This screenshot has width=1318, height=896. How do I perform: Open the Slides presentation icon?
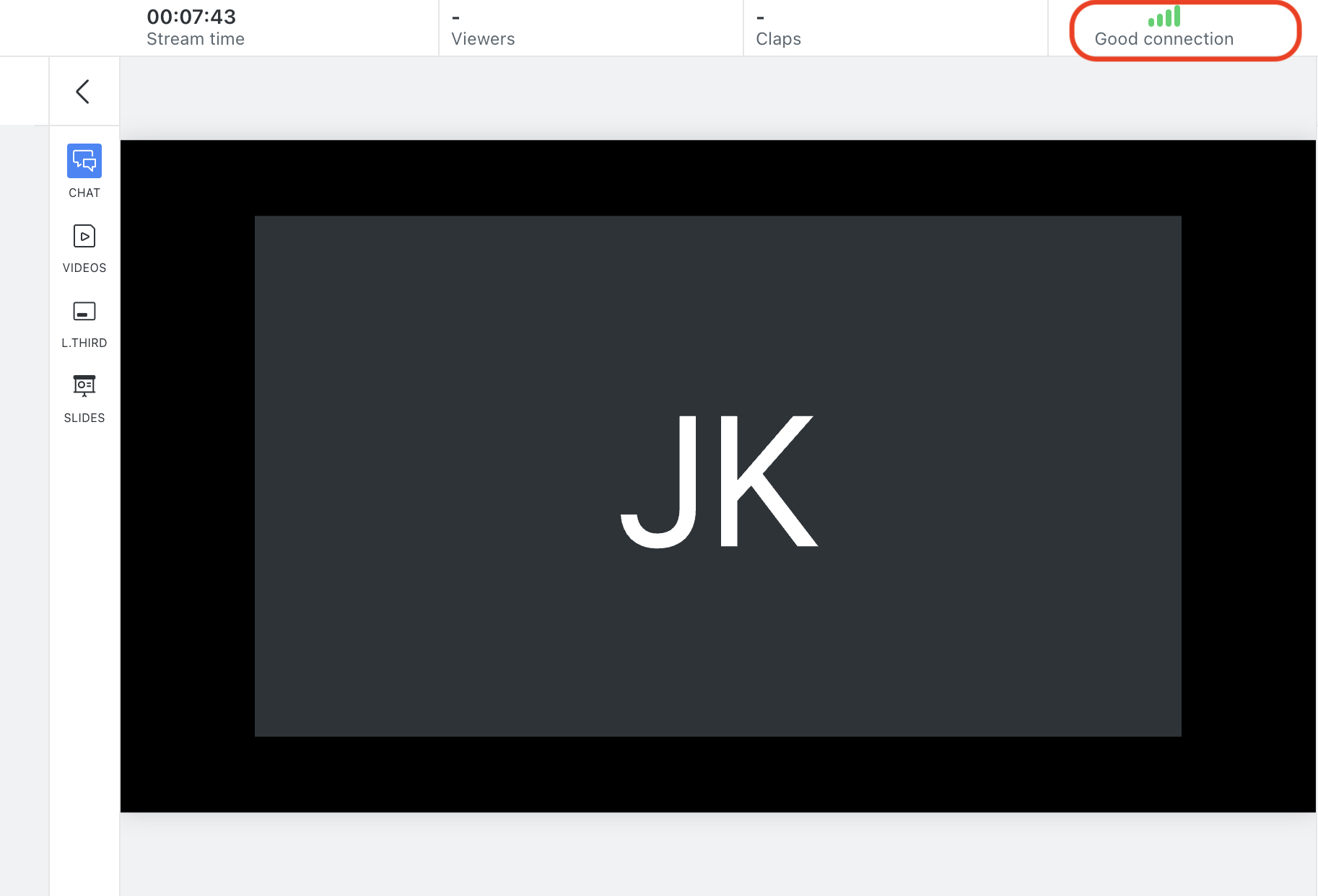coord(84,386)
